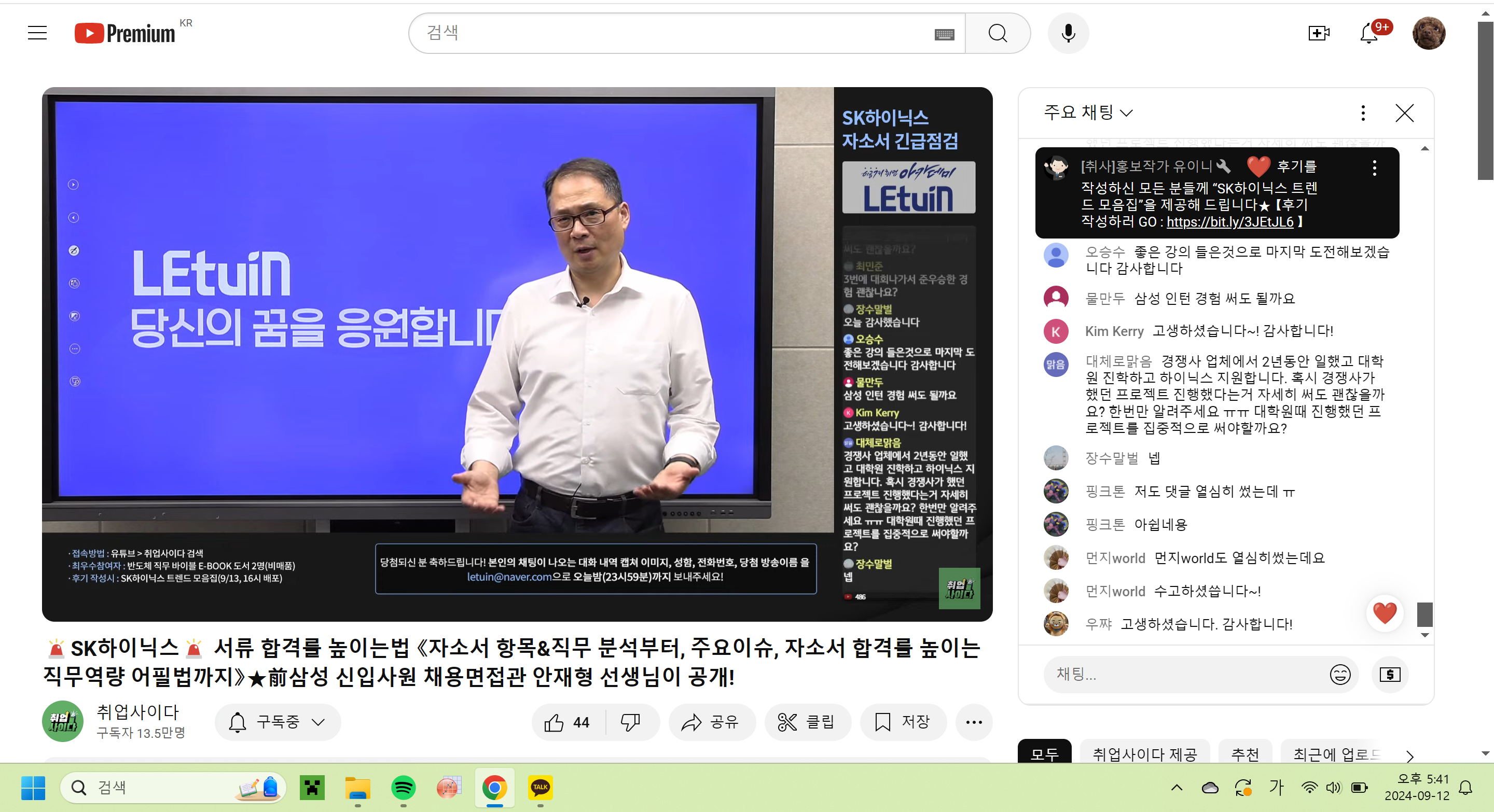Viewport: 1494px width, 812px height.
Task: Open KakaoTalk from the taskbar
Action: [x=540, y=788]
